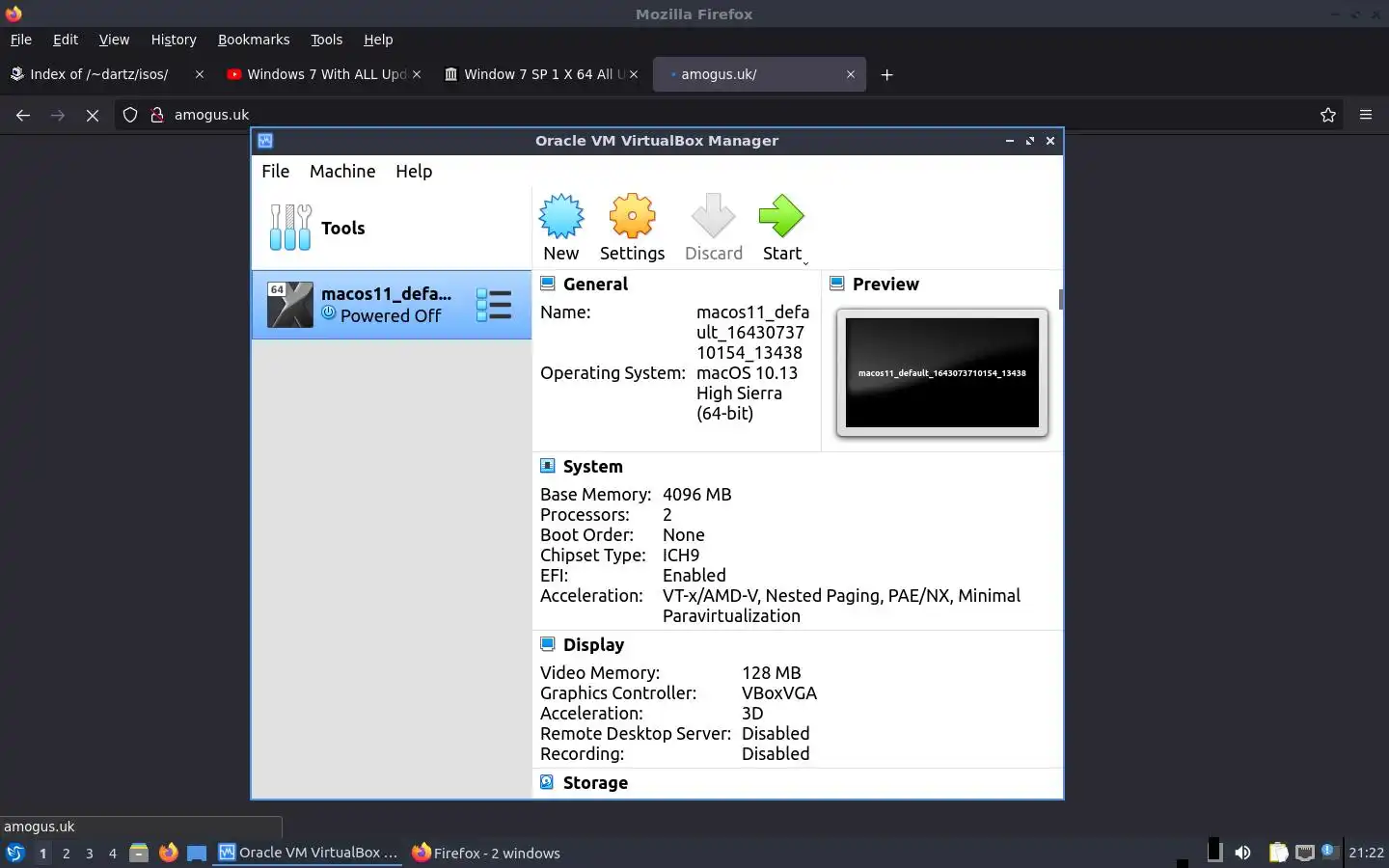This screenshot has width=1389, height=868.
Task: Select the macos11_default VM in the list
Action: [392, 305]
